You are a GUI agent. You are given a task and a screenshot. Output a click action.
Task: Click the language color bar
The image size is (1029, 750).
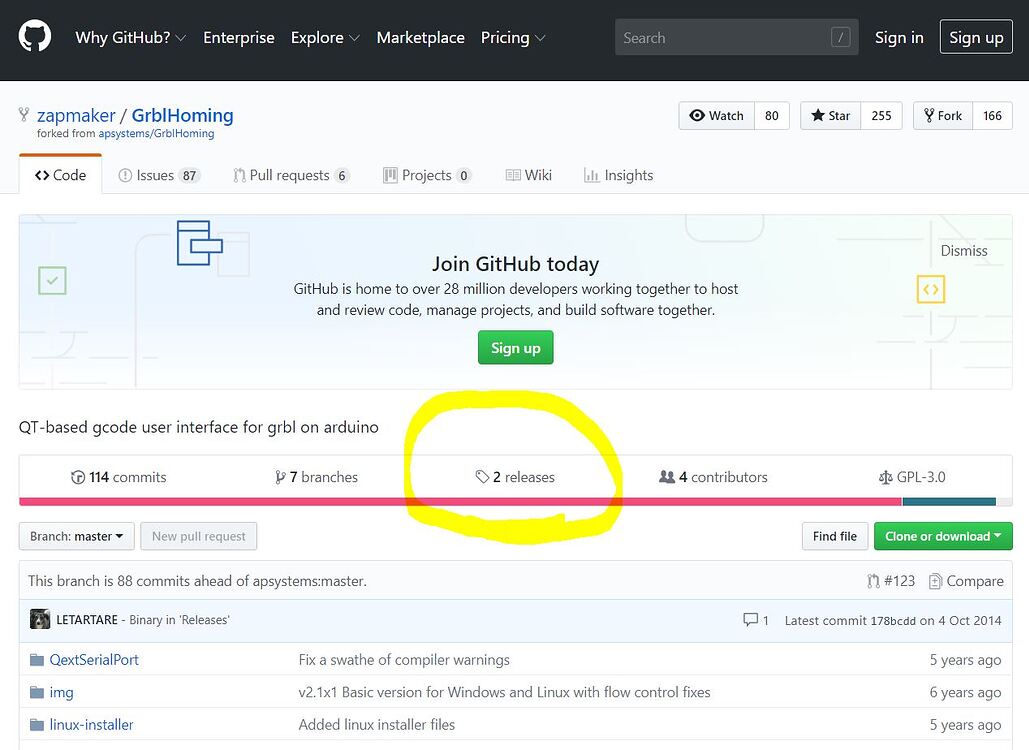click(450, 502)
